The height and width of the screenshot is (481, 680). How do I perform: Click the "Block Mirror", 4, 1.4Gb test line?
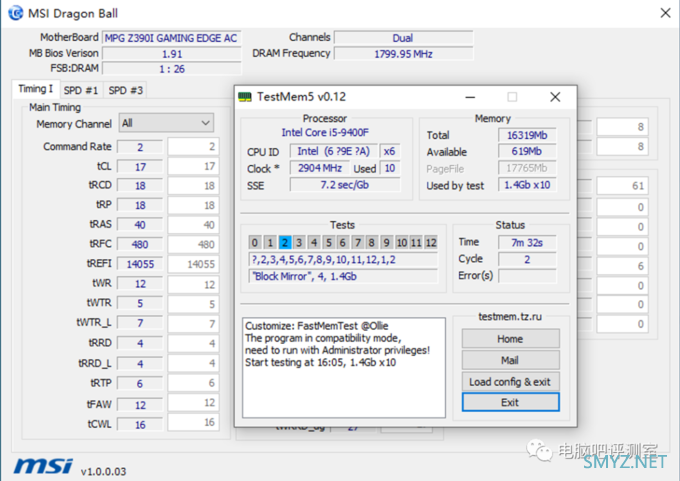(343, 276)
